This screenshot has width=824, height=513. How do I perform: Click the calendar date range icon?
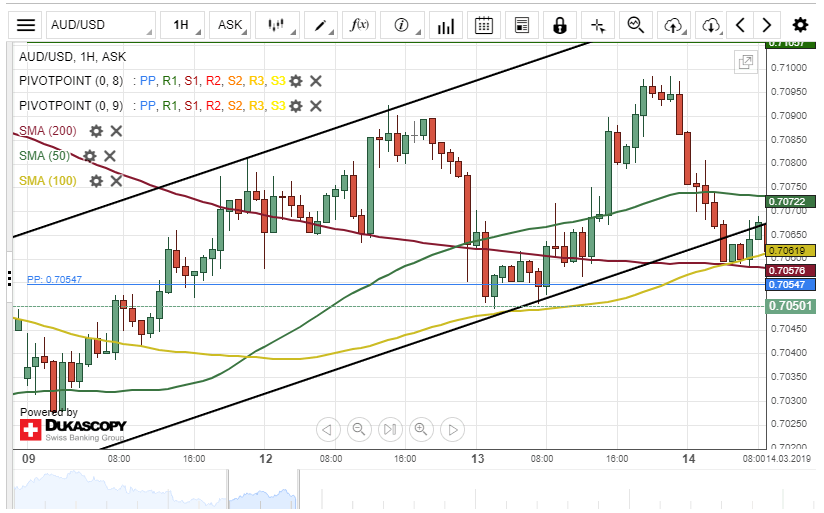[484, 25]
